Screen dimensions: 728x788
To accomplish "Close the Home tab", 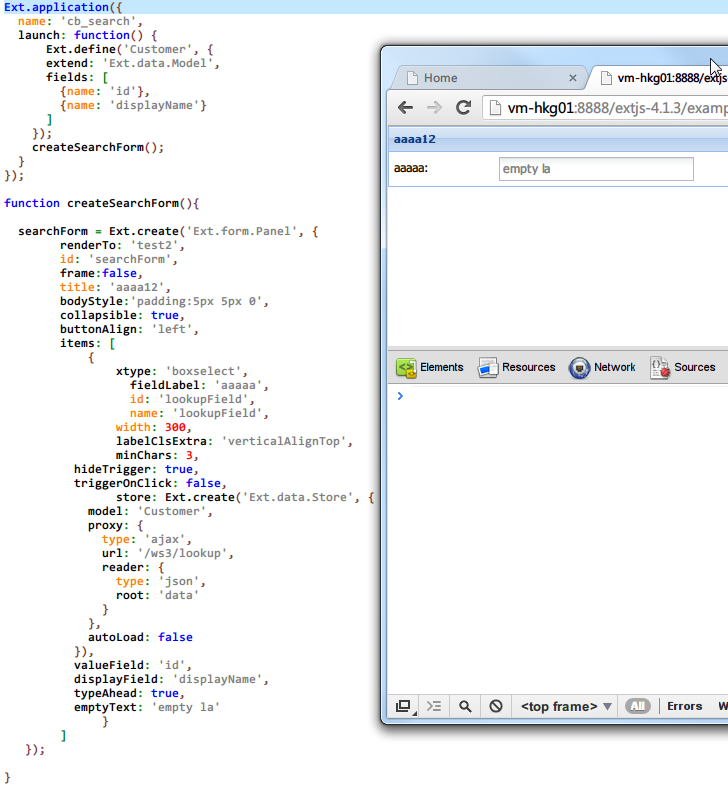I will [573, 78].
